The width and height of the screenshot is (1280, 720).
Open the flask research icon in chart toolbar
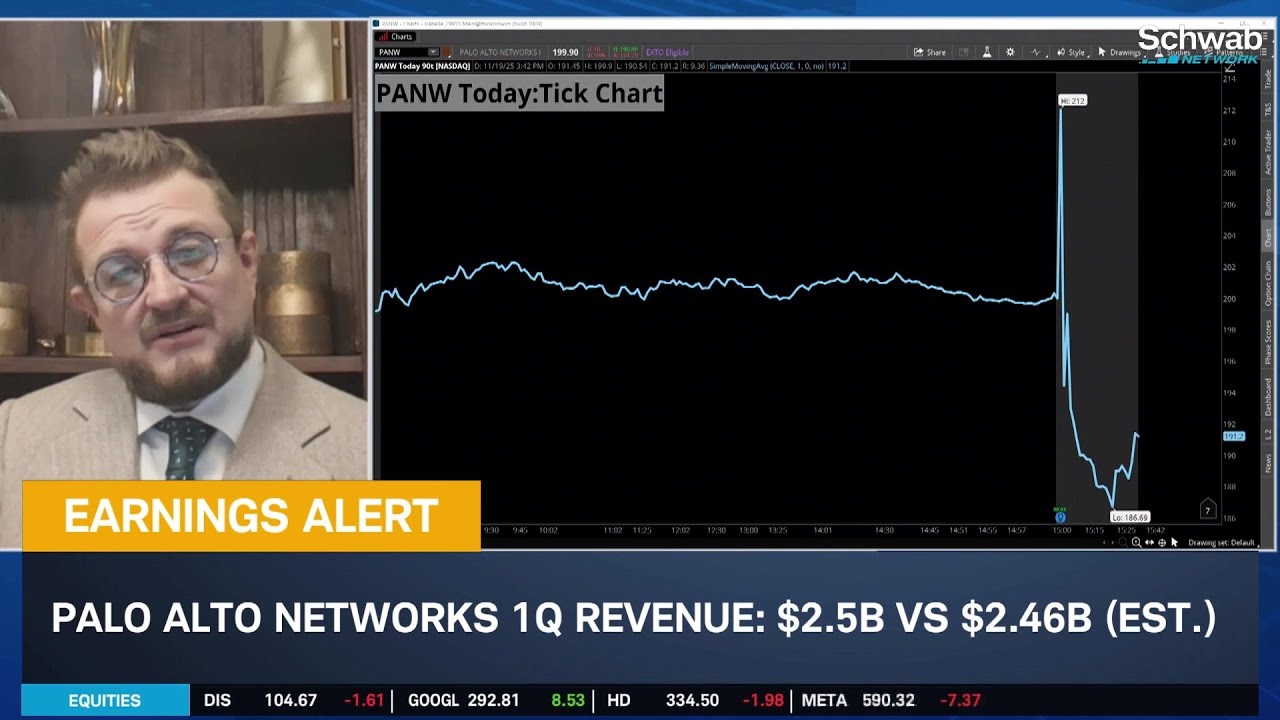(x=987, y=52)
